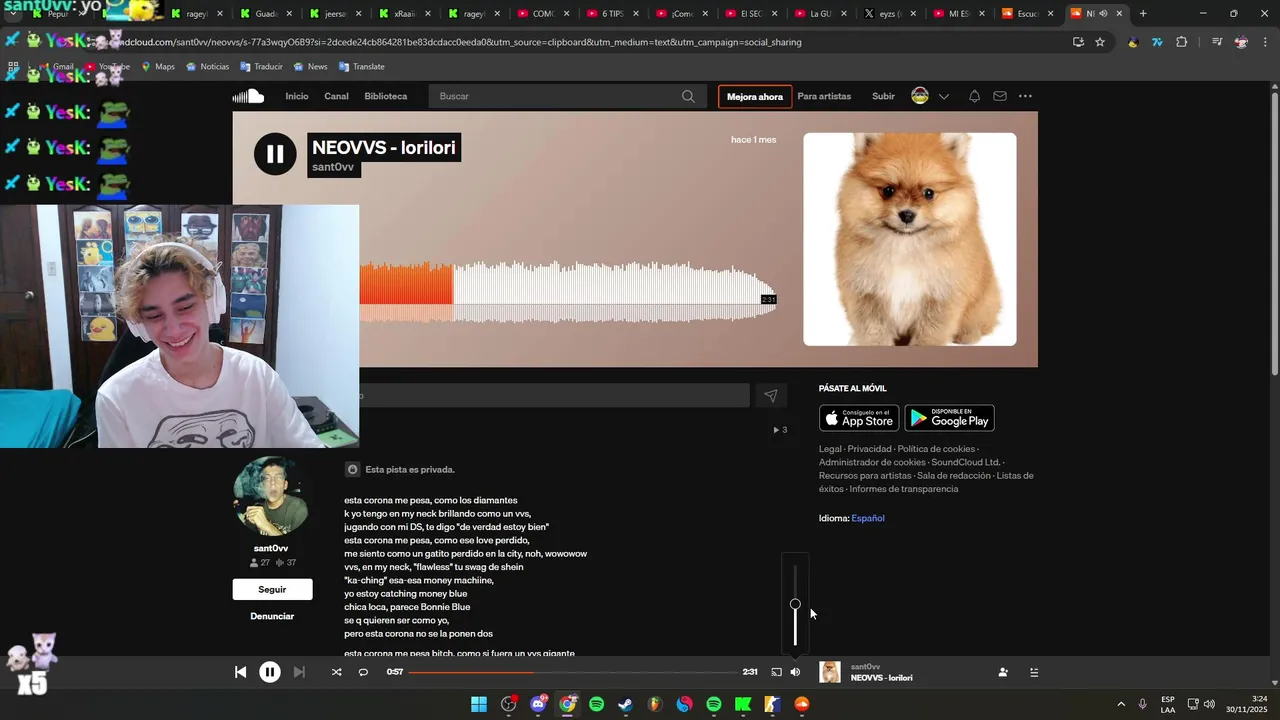The image size is (1280, 720).
Task: Mute the player volume icon
Action: [795, 672]
